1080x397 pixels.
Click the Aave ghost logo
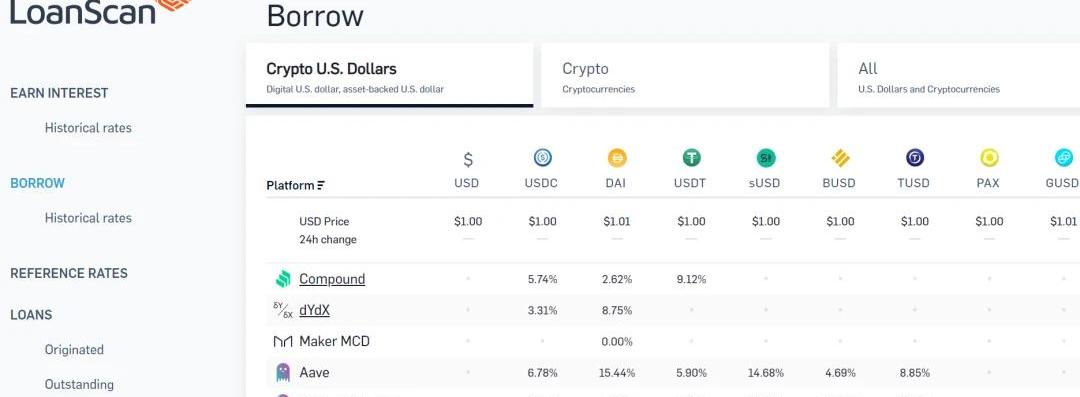(283, 373)
